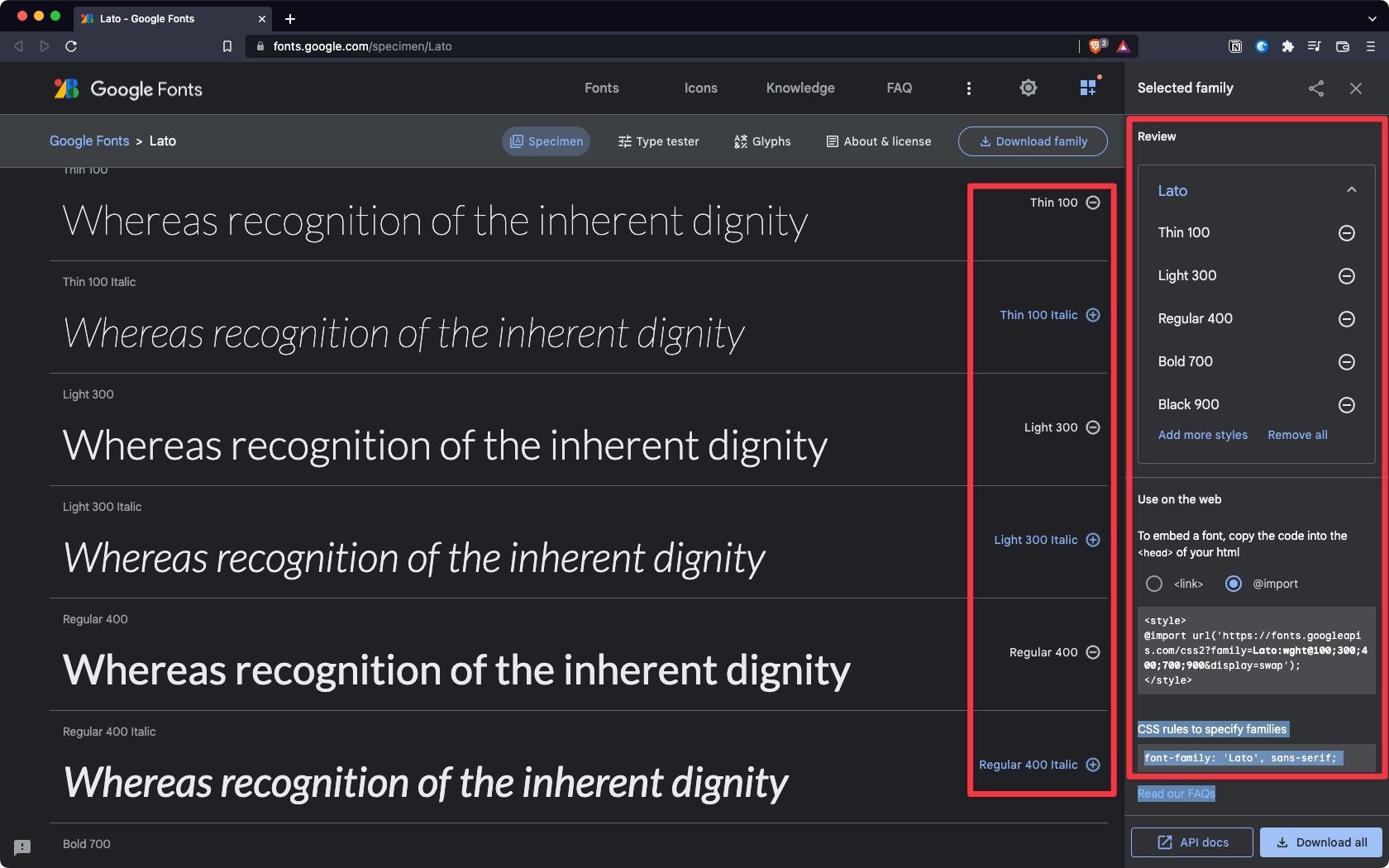Open the Fonts nav item
Viewport: 1389px width, 868px height.
tap(602, 88)
